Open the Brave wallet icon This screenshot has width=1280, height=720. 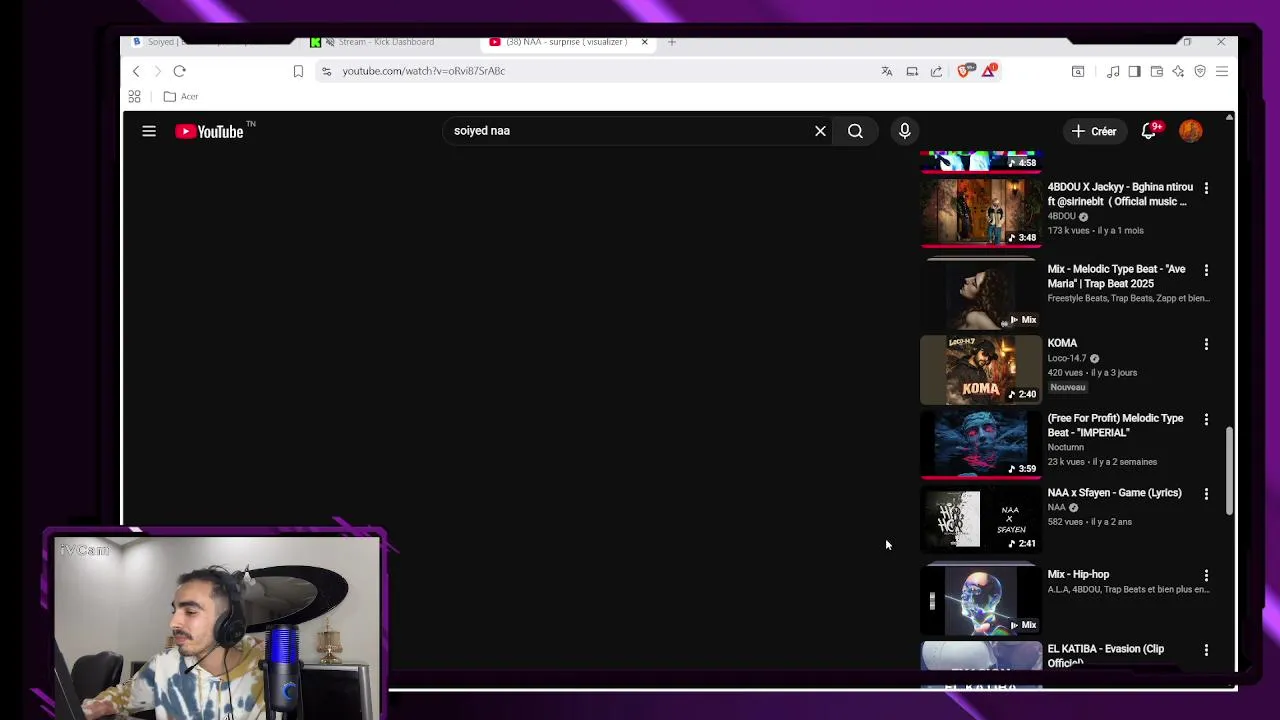pos(1156,71)
